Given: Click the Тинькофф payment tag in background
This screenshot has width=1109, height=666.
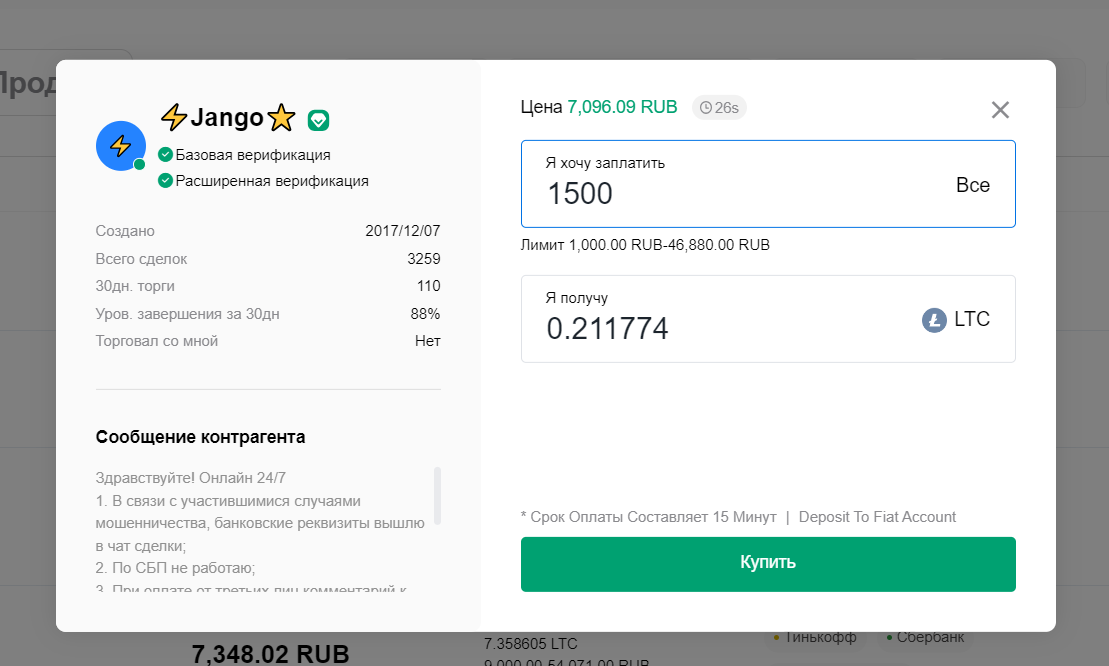Looking at the screenshot, I should (x=814, y=638).
